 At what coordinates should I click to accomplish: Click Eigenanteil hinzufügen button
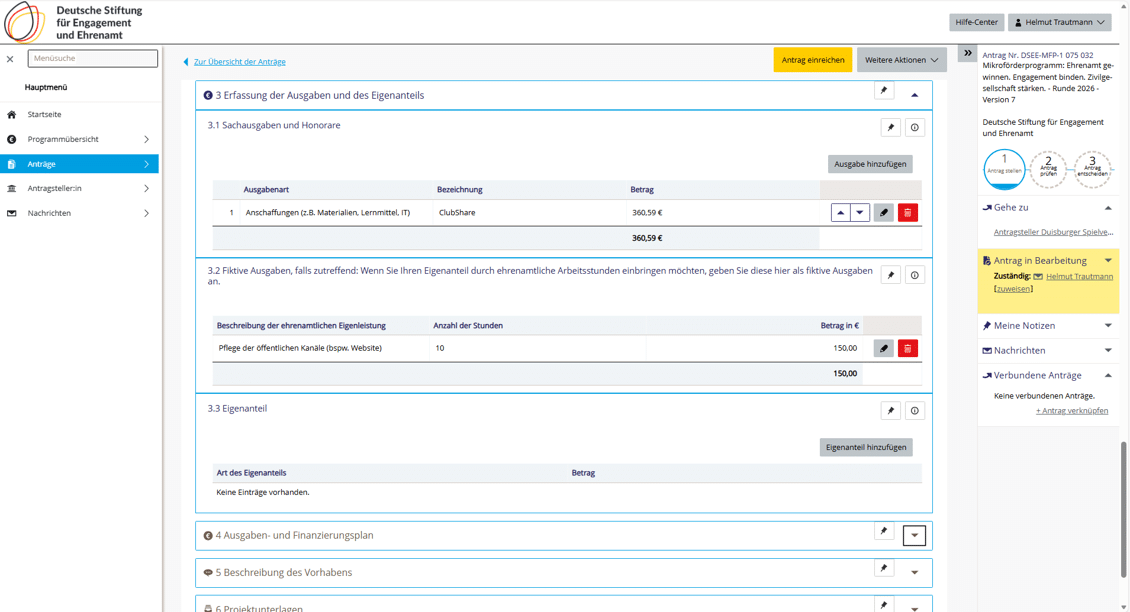tap(865, 448)
